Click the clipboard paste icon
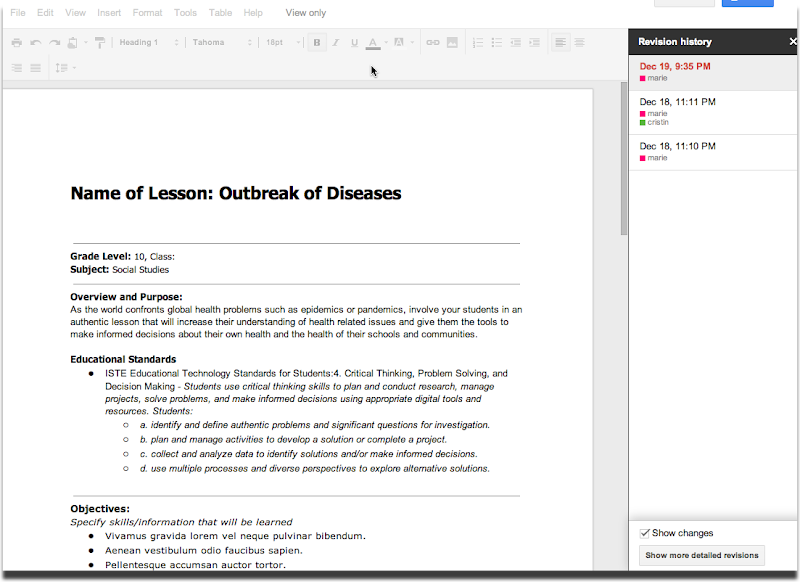800x582 pixels. coord(73,42)
